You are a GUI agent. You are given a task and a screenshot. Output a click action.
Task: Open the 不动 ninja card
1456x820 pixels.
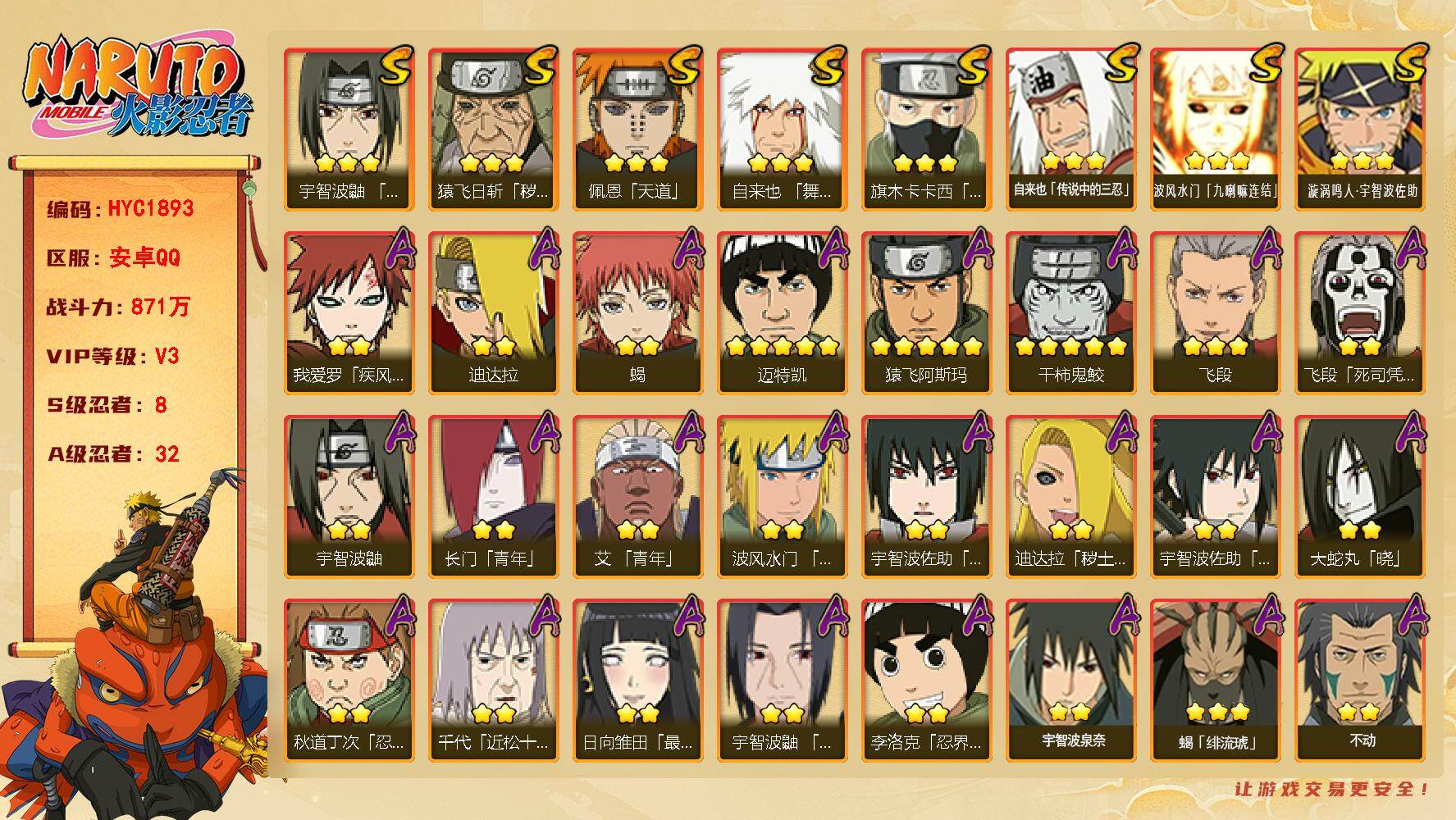coord(1359,681)
